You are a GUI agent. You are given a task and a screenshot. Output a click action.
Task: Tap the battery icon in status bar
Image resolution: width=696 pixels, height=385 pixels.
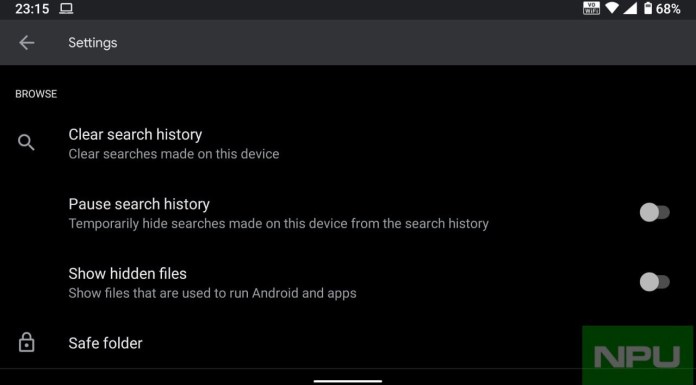coord(648,8)
